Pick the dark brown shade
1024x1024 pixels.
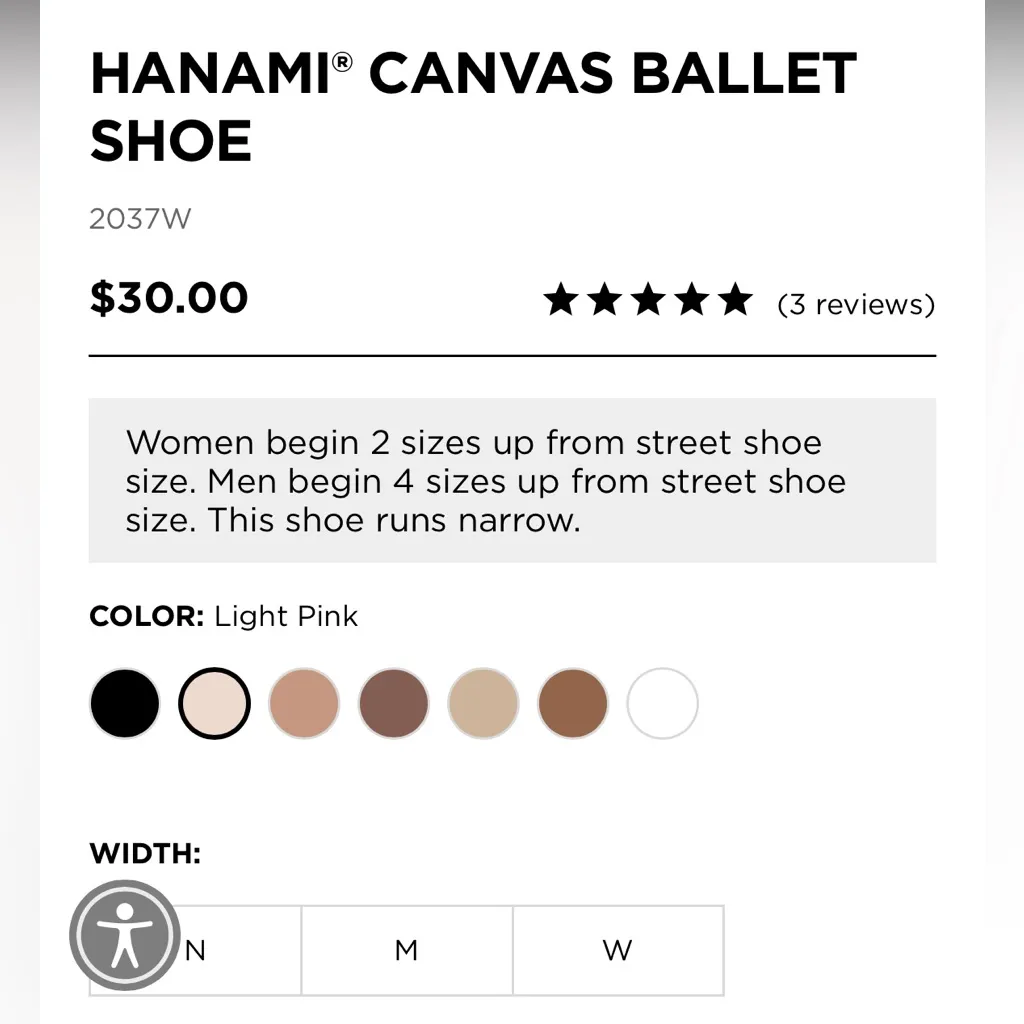[x=393, y=703]
